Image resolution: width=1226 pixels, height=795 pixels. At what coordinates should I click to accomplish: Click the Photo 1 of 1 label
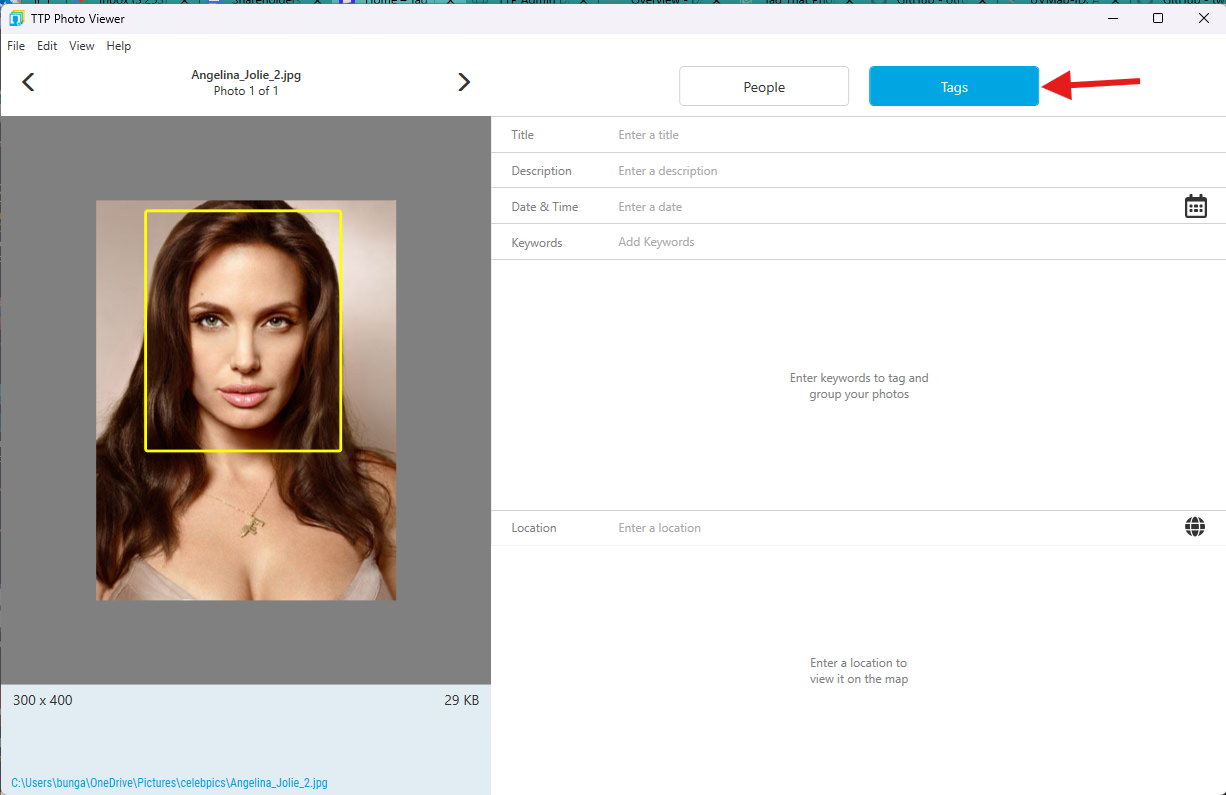246,90
